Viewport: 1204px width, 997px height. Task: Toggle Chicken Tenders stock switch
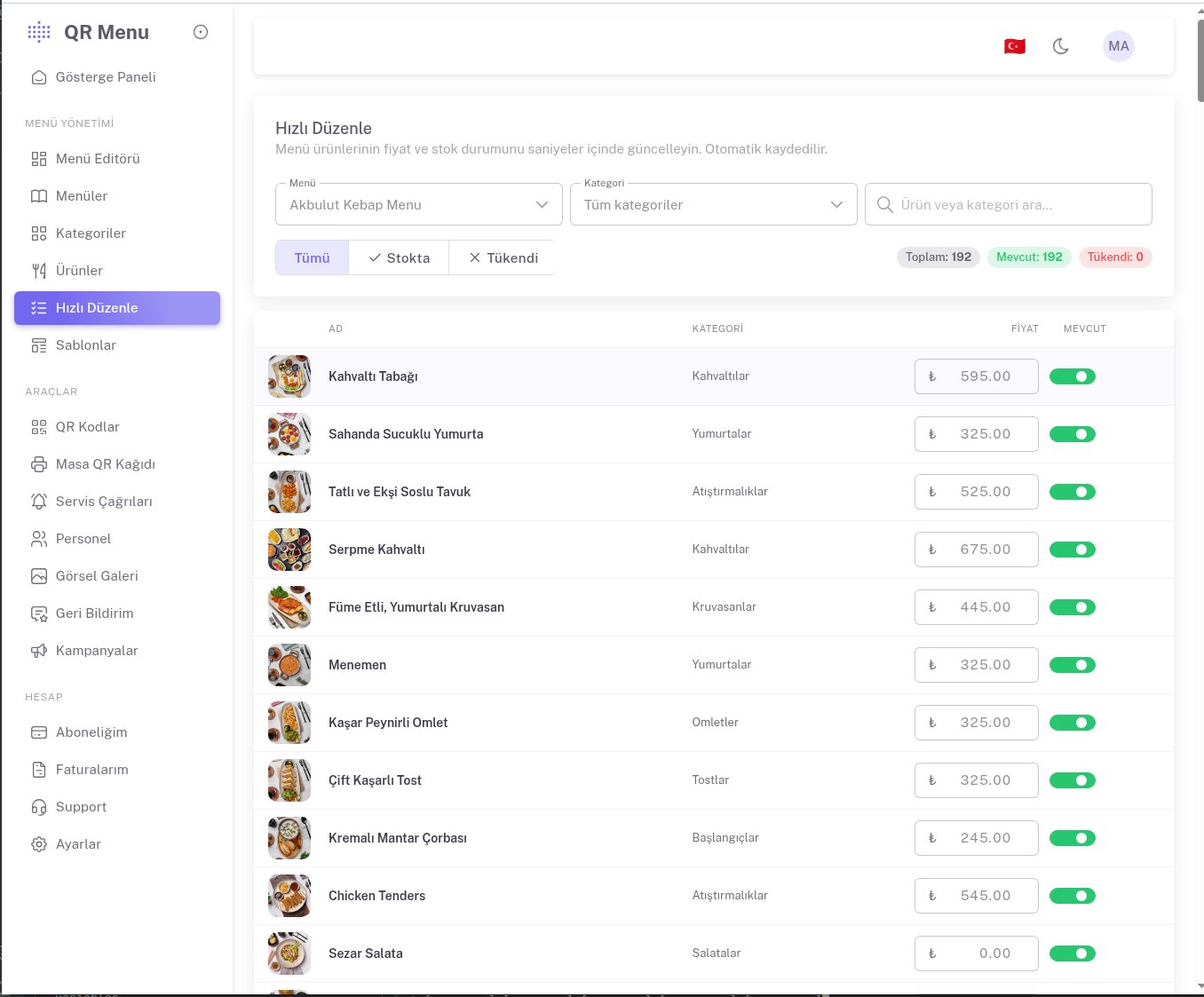click(1073, 896)
